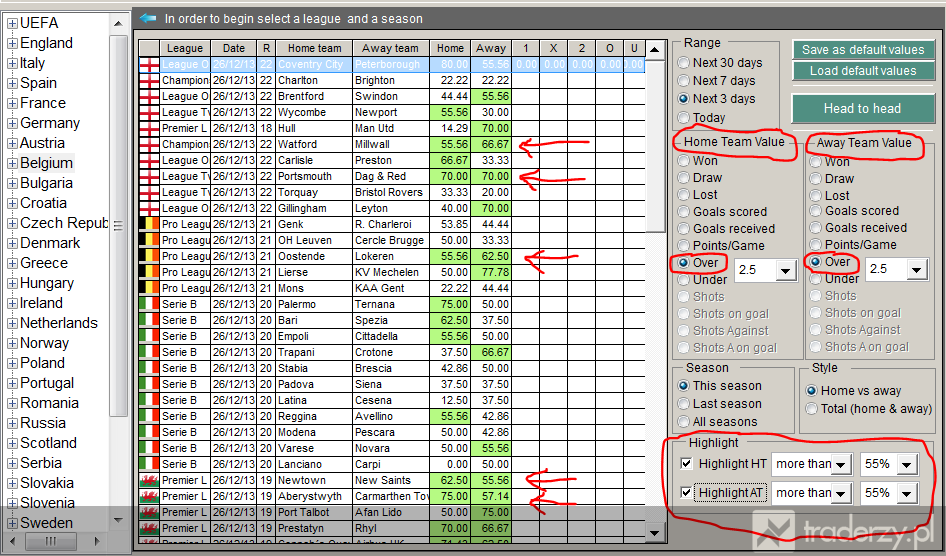
Task: Click Italy flag icon in Trapani row
Action: [149, 352]
